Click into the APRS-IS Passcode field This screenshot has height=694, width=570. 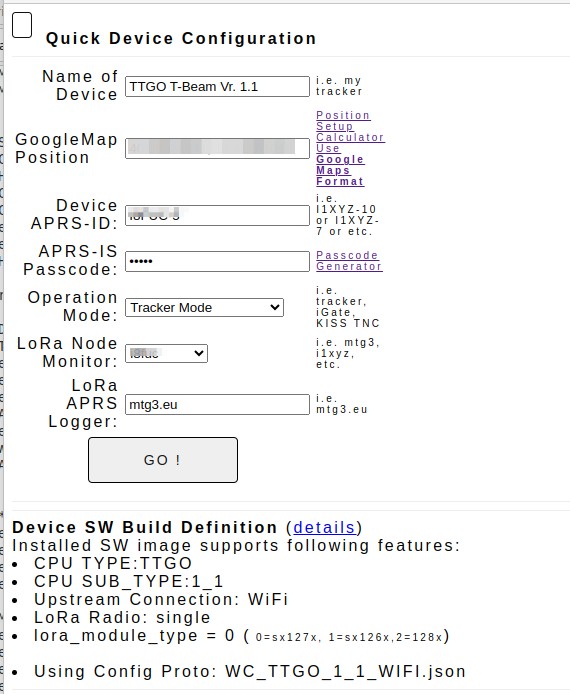(217, 261)
